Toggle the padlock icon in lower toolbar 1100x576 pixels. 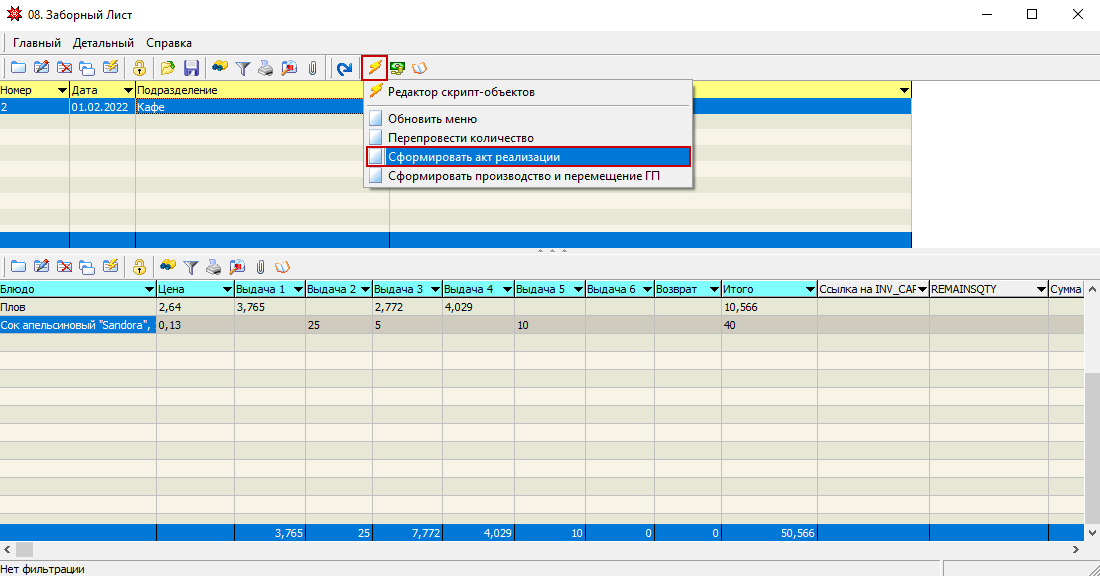(140, 267)
